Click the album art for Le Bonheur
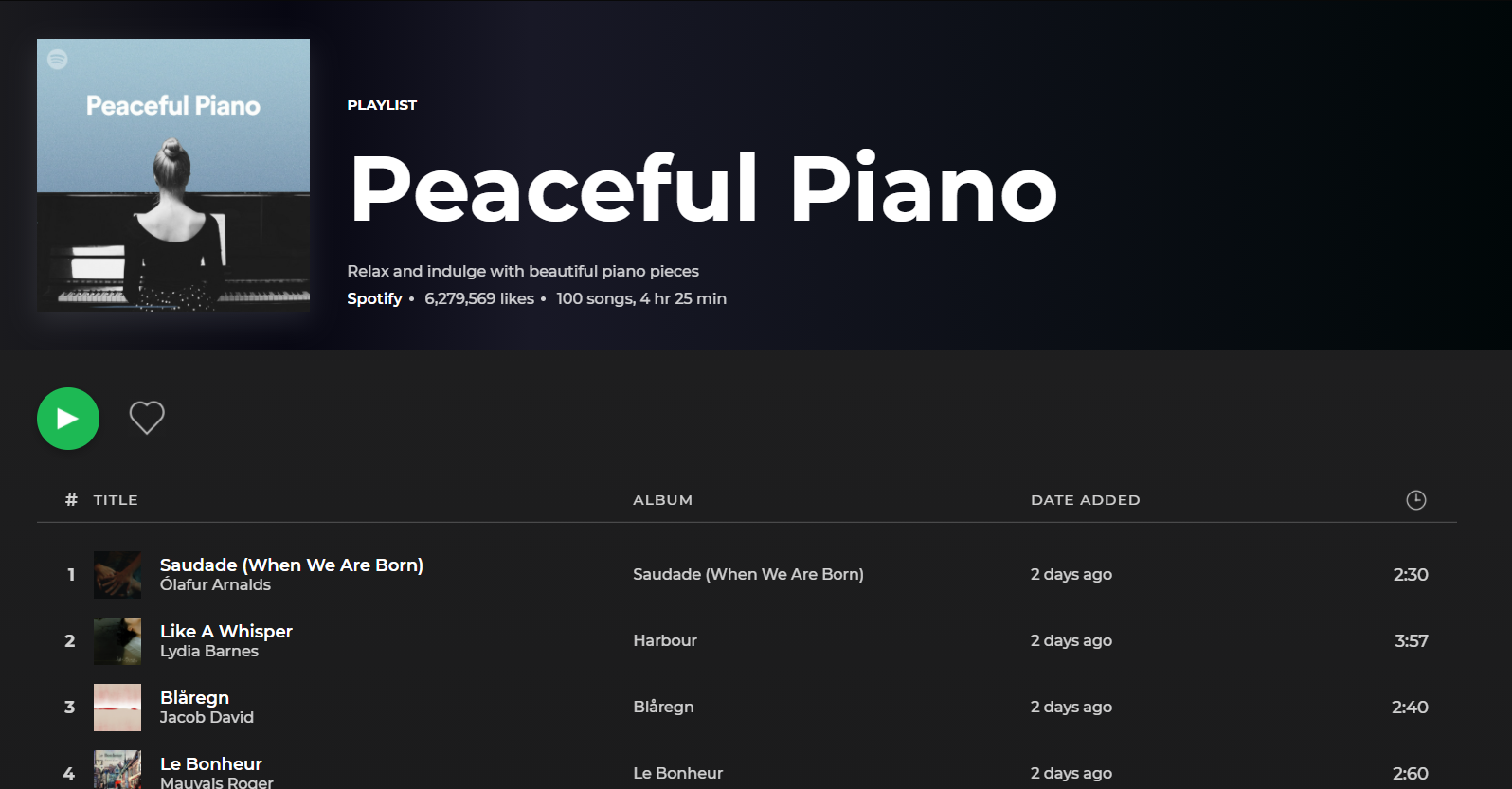Image resolution: width=1512 pixels, height=789 pixels. 117,770
